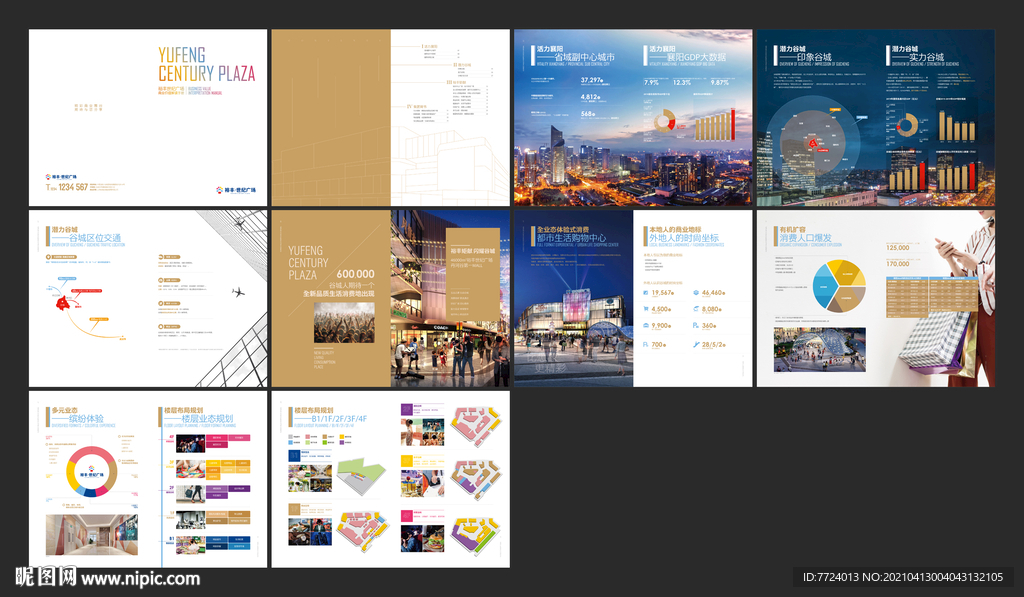Image resolution: width=1024 pixels, height=597 pixels.
Task: Click the Yufeng logo on the cover bottom right
Action: click(x=235, y=189)
